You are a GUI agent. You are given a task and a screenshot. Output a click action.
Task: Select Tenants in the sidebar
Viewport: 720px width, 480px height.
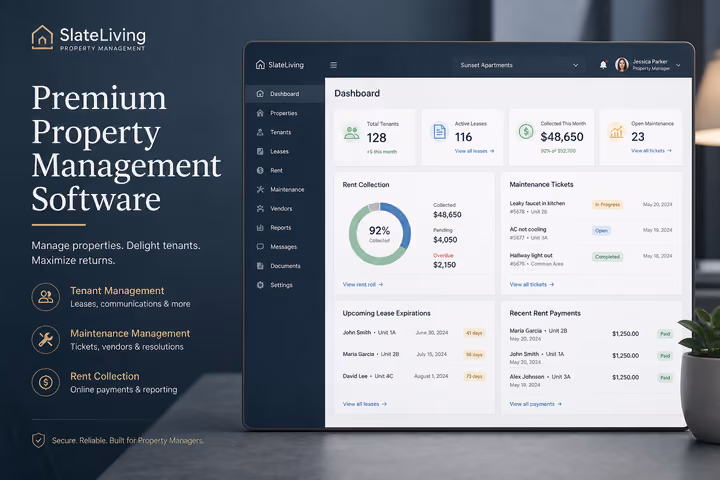[x=281, y=132]
